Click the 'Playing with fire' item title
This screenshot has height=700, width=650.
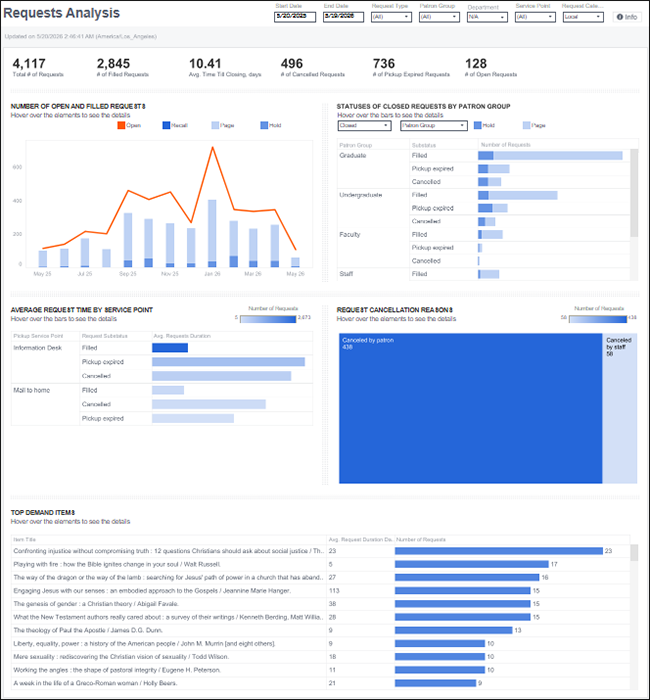tap(117, 564)
